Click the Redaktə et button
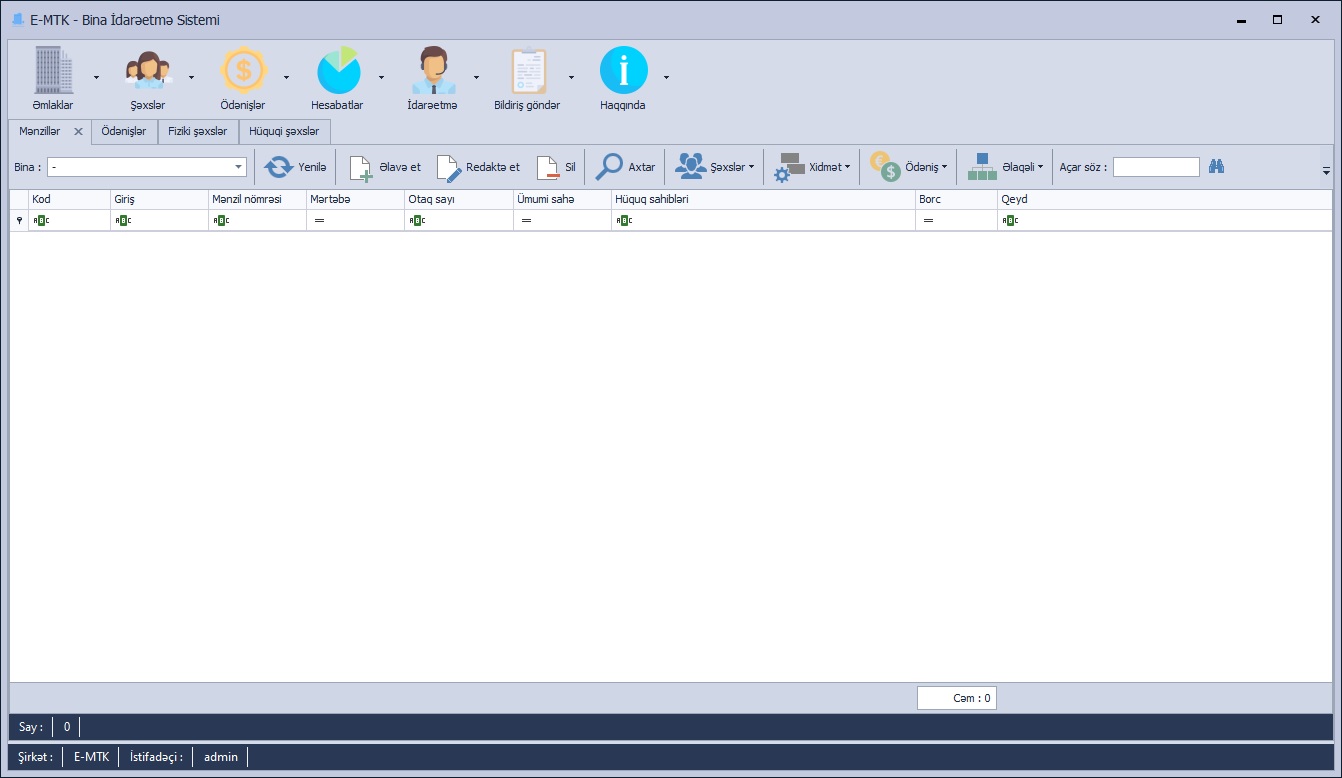This screenshot has height=778, width=1342. [478, 167]
